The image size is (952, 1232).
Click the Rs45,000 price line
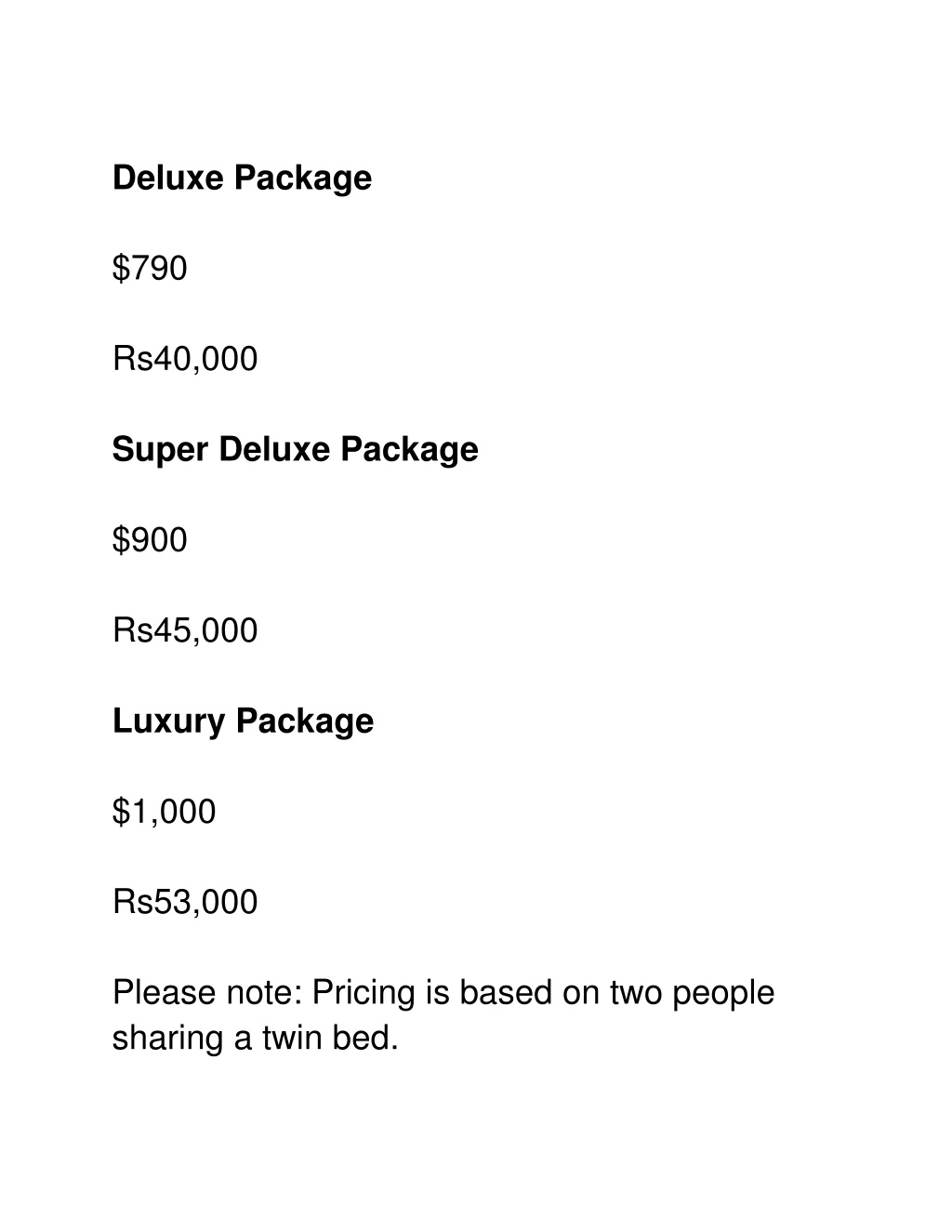[x=185, y=630]
